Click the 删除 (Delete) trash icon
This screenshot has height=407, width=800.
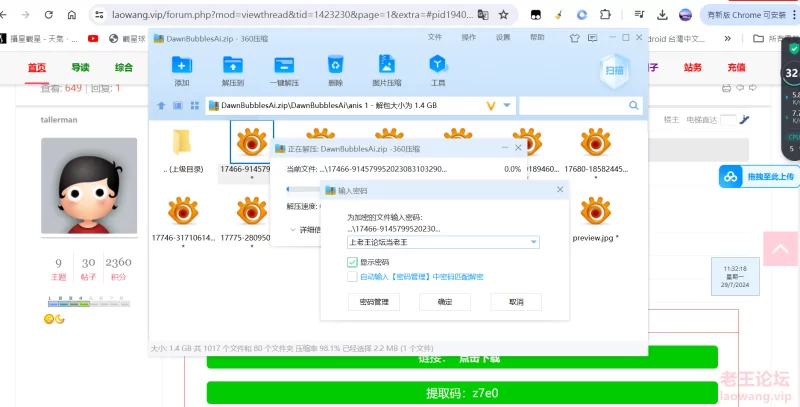pos(336,65)
